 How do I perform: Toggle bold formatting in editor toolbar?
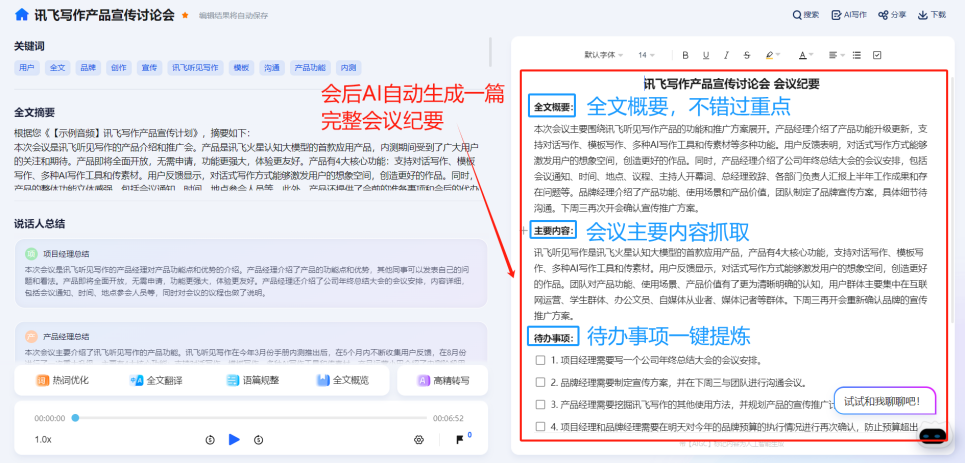point(685,55)
